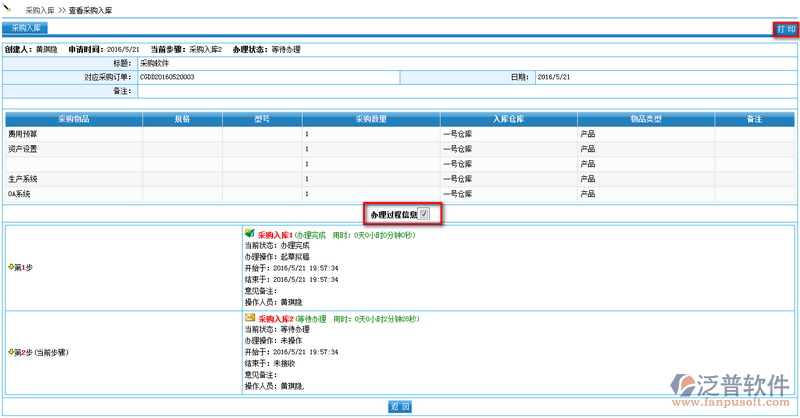Click the yellow diamond icon next to 第1步
The height and width of the screenshot is (418, 800).
click(10, 268)
